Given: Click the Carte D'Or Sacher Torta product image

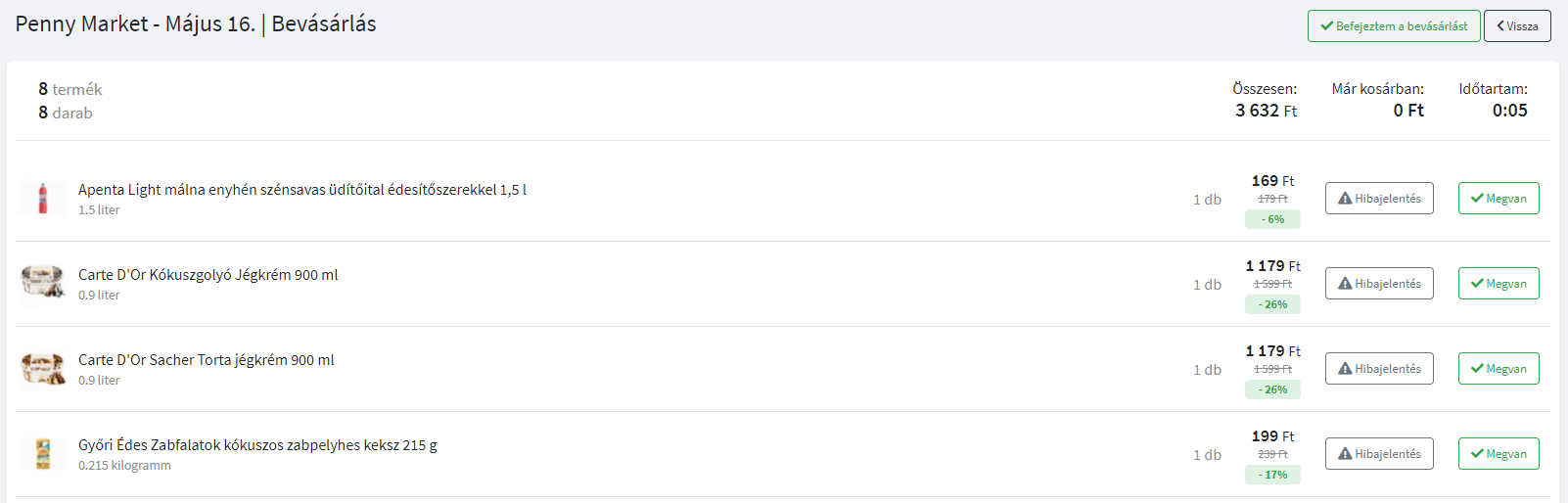Looking at the screenshot, I should [43, 369].
